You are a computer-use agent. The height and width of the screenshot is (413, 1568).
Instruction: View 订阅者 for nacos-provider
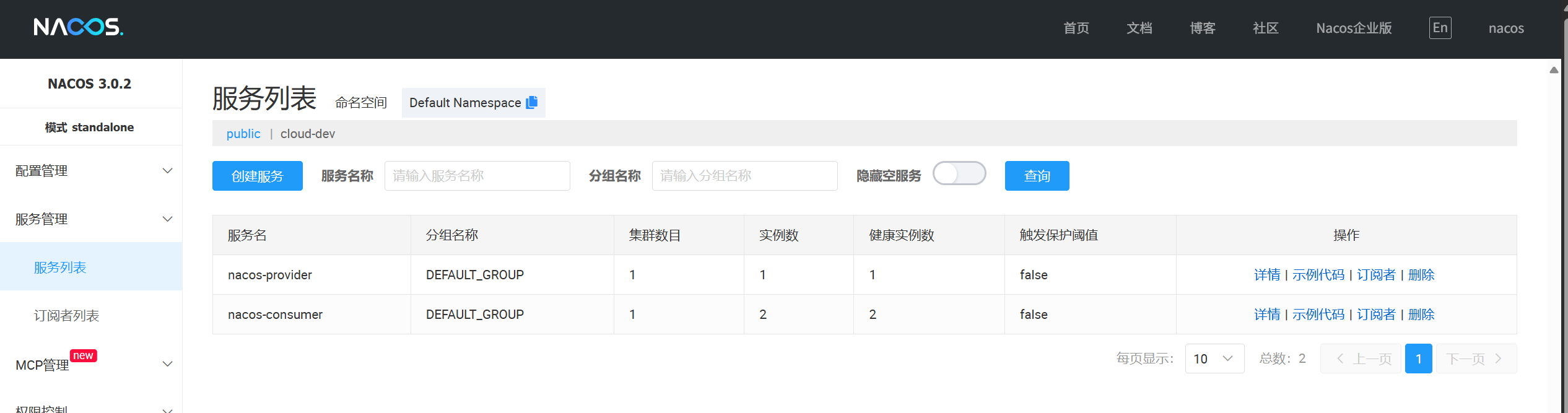pyautogui.click(x=1377, y=275)
